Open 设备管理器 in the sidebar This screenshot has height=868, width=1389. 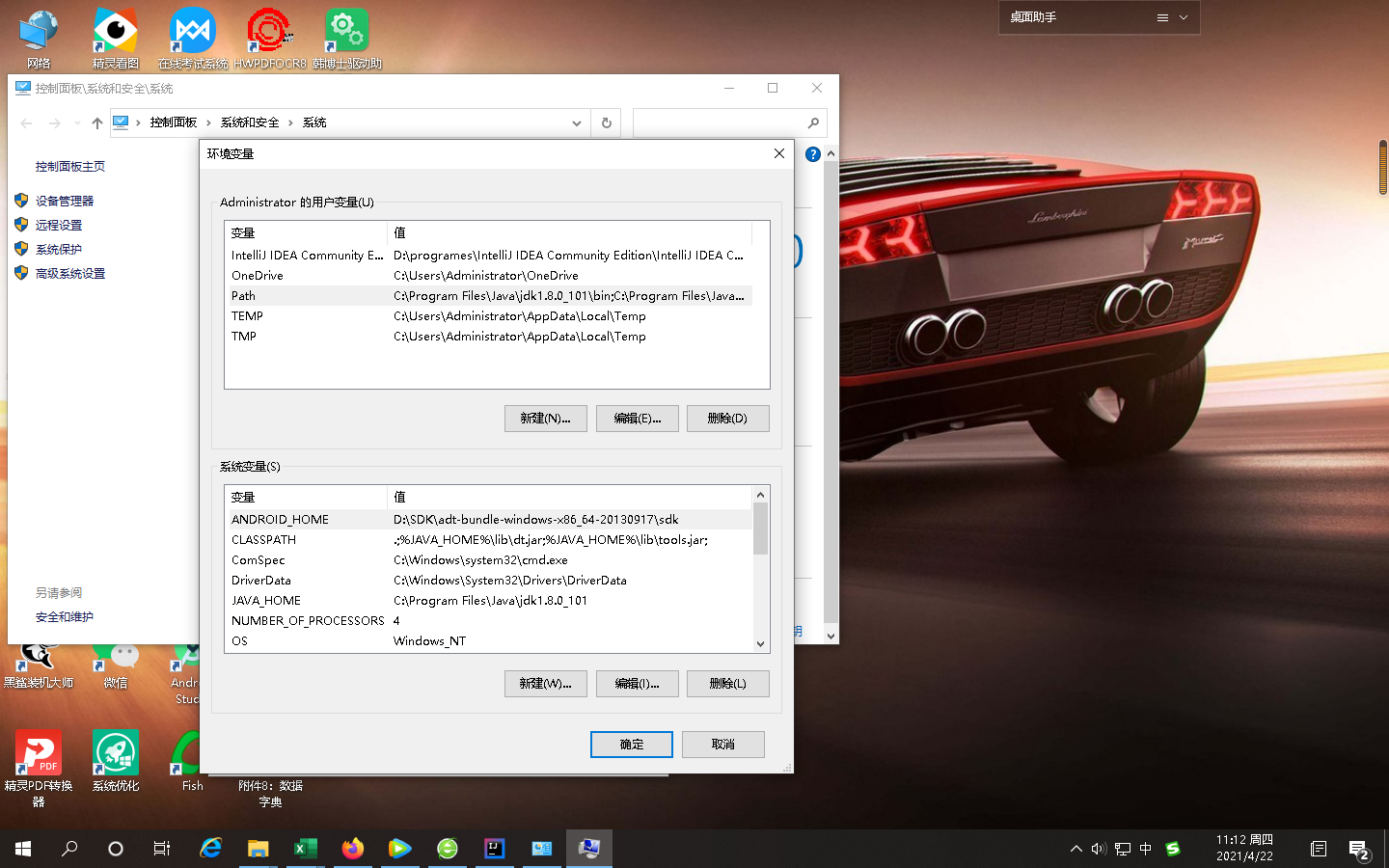click(65, 201)
